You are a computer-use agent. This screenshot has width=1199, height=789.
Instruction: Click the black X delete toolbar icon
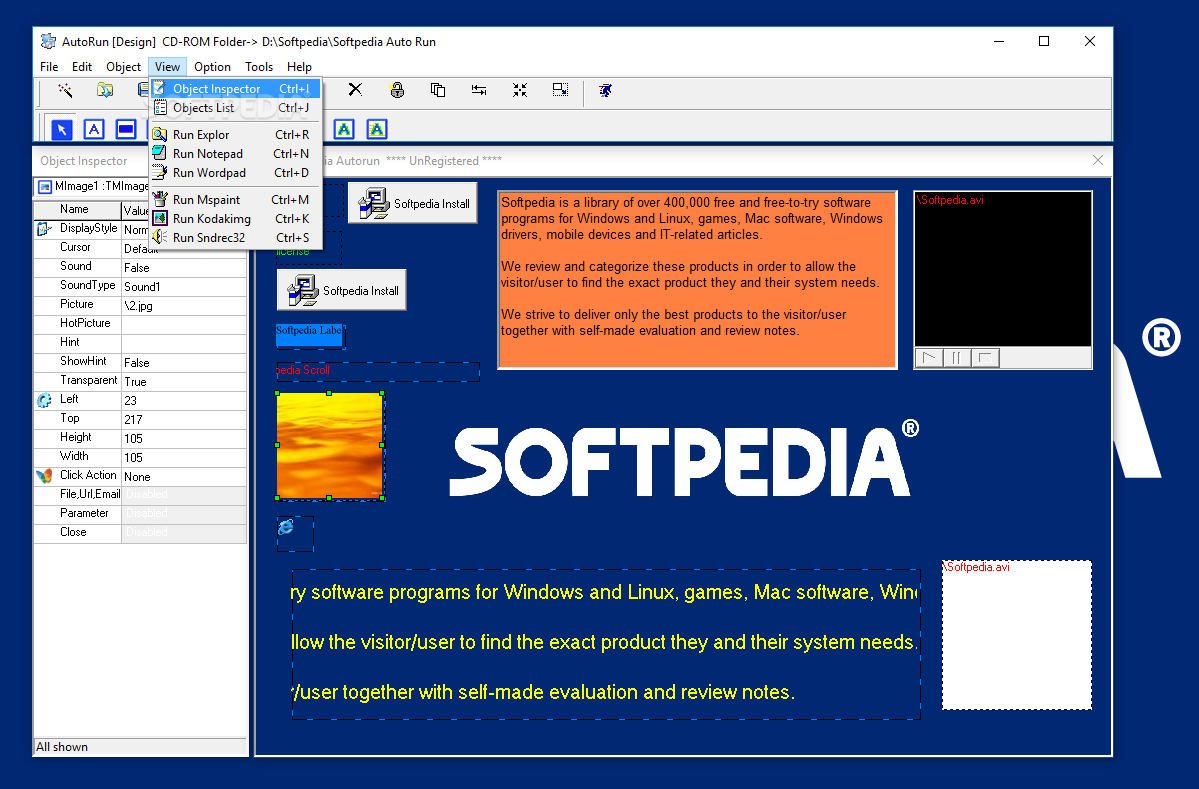tap(355, 90)
